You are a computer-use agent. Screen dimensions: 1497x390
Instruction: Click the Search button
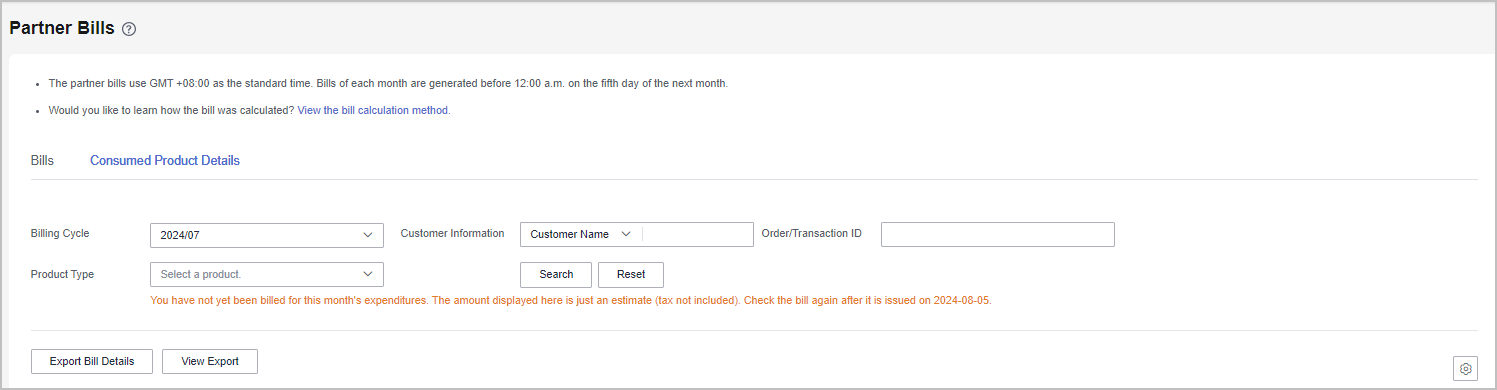click(x=556, y=274)
